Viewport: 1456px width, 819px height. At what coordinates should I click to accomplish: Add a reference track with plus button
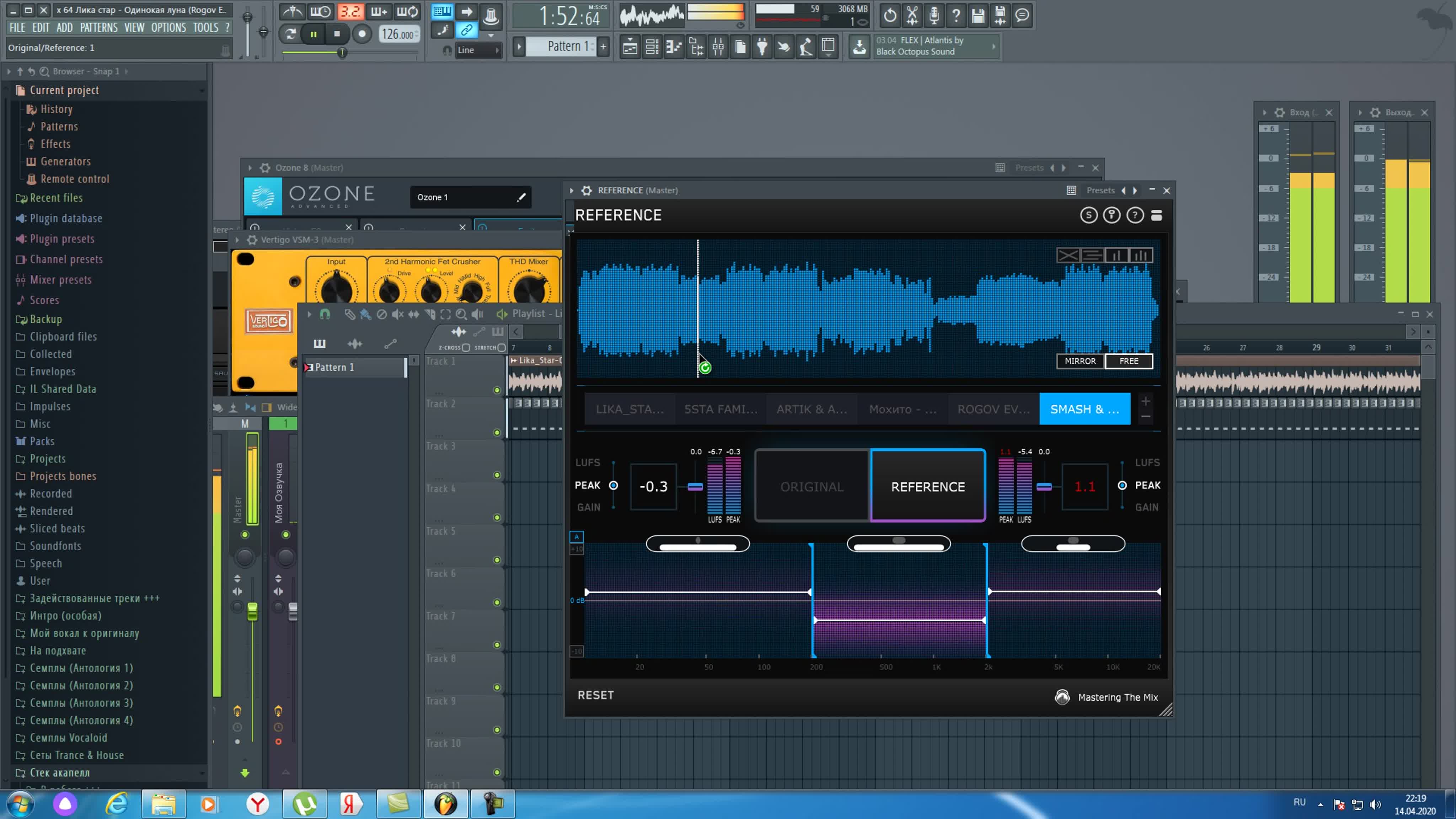pyautogui.click(x=1145, y=401)
